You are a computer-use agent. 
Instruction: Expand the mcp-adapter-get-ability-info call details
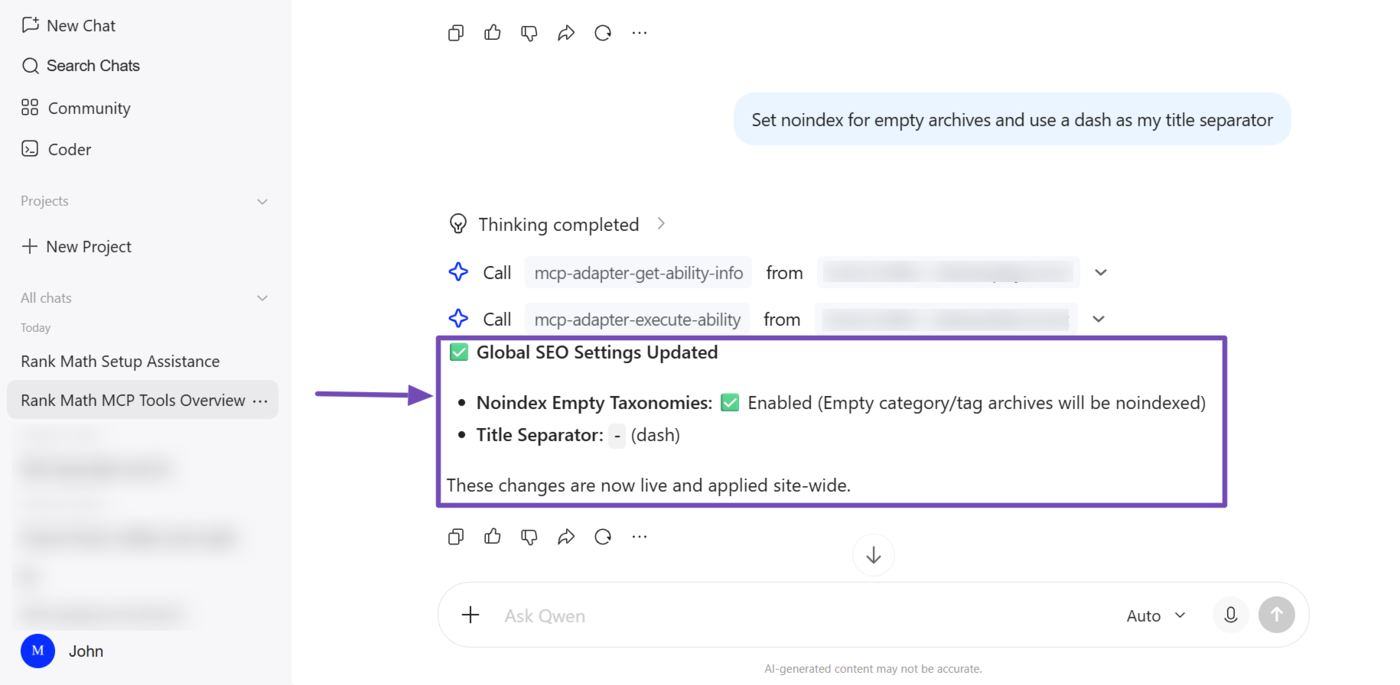pyautogui.click(x=1101, y=272)
